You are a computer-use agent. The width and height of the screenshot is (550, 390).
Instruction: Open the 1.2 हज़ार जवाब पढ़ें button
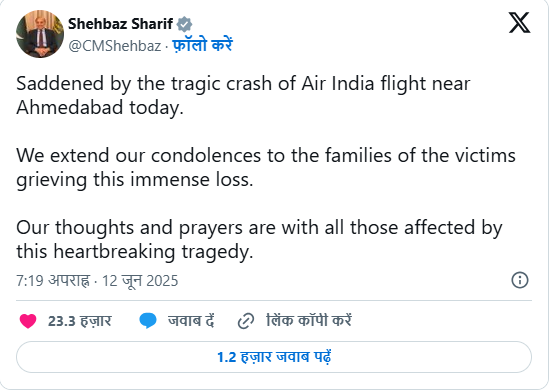click(x=274, y=357)
